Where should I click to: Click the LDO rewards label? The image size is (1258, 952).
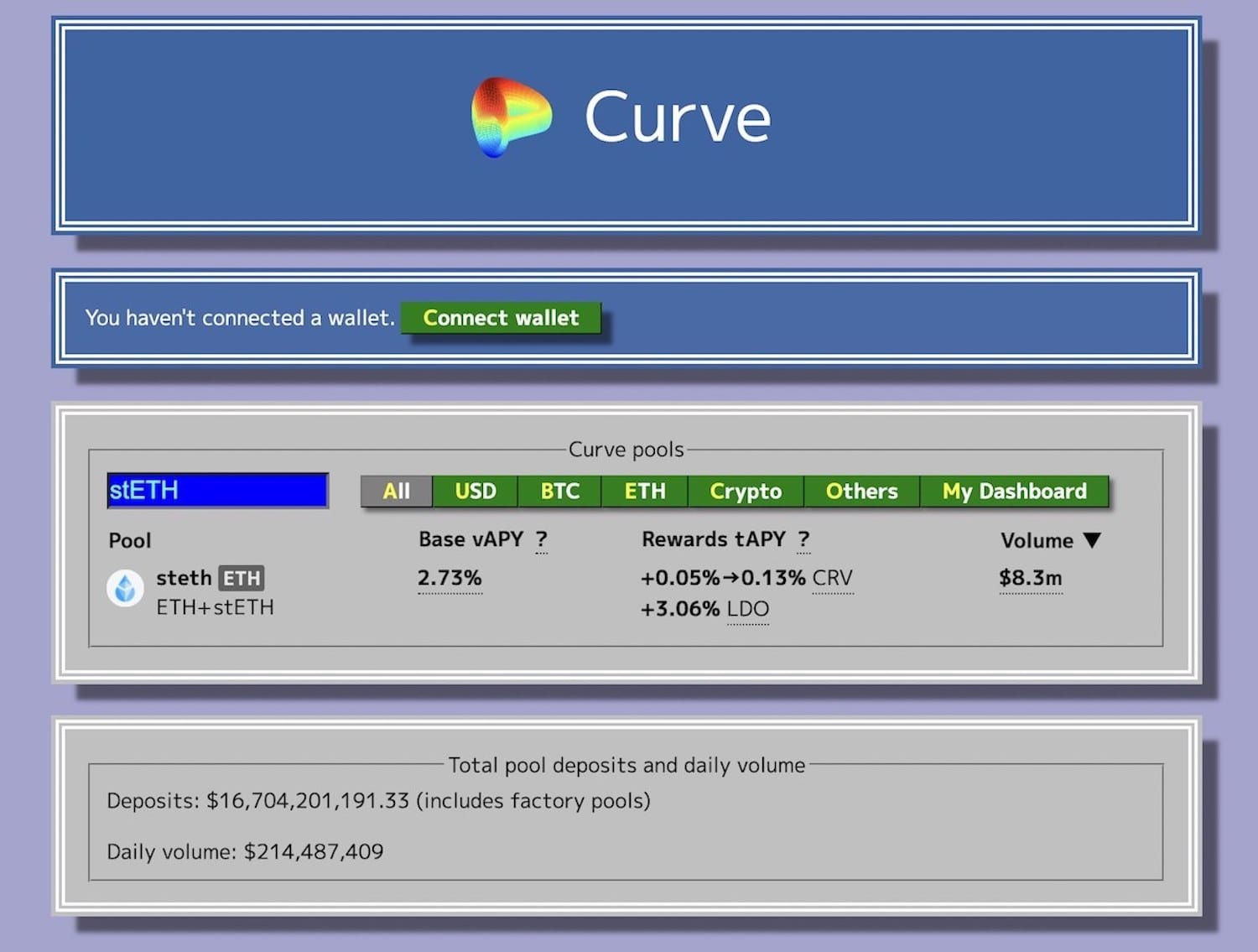748,609
